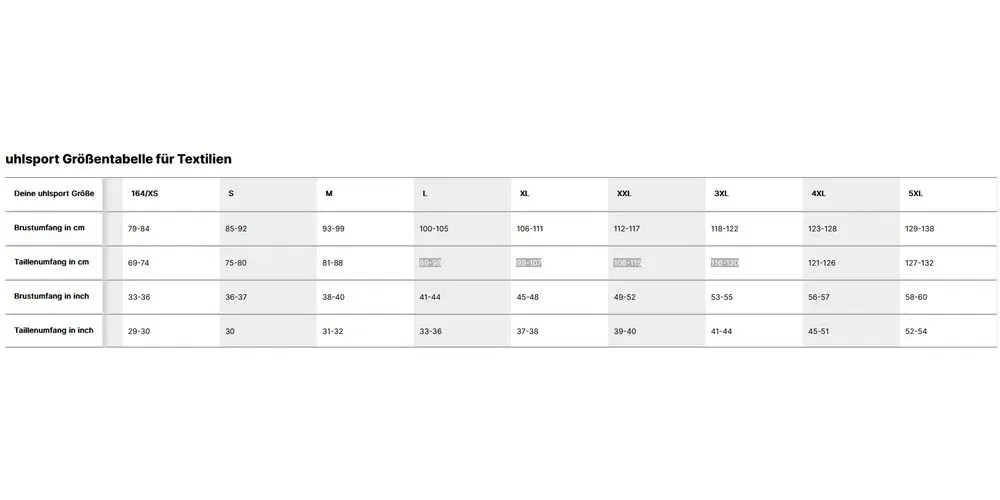Screen dimensions: 1000x500
Task: Click the 'Taillenumfang in inch' row label
Action: [x=54, y=330]
